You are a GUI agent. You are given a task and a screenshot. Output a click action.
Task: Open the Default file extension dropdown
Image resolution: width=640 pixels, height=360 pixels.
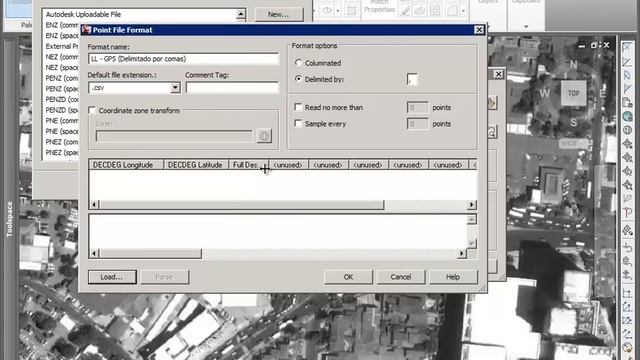[x=175, y=88]
